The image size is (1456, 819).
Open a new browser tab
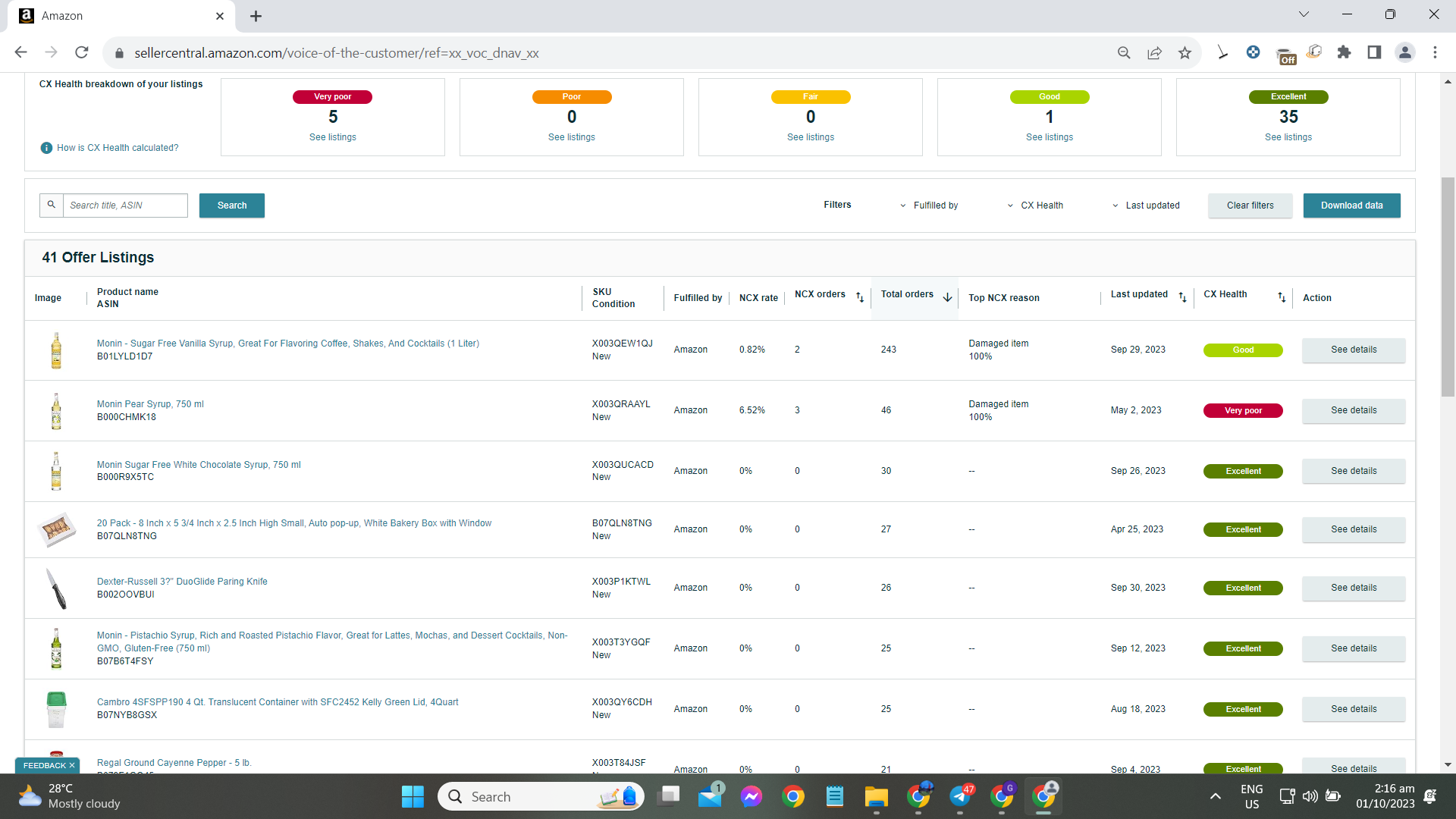(256, 16)
